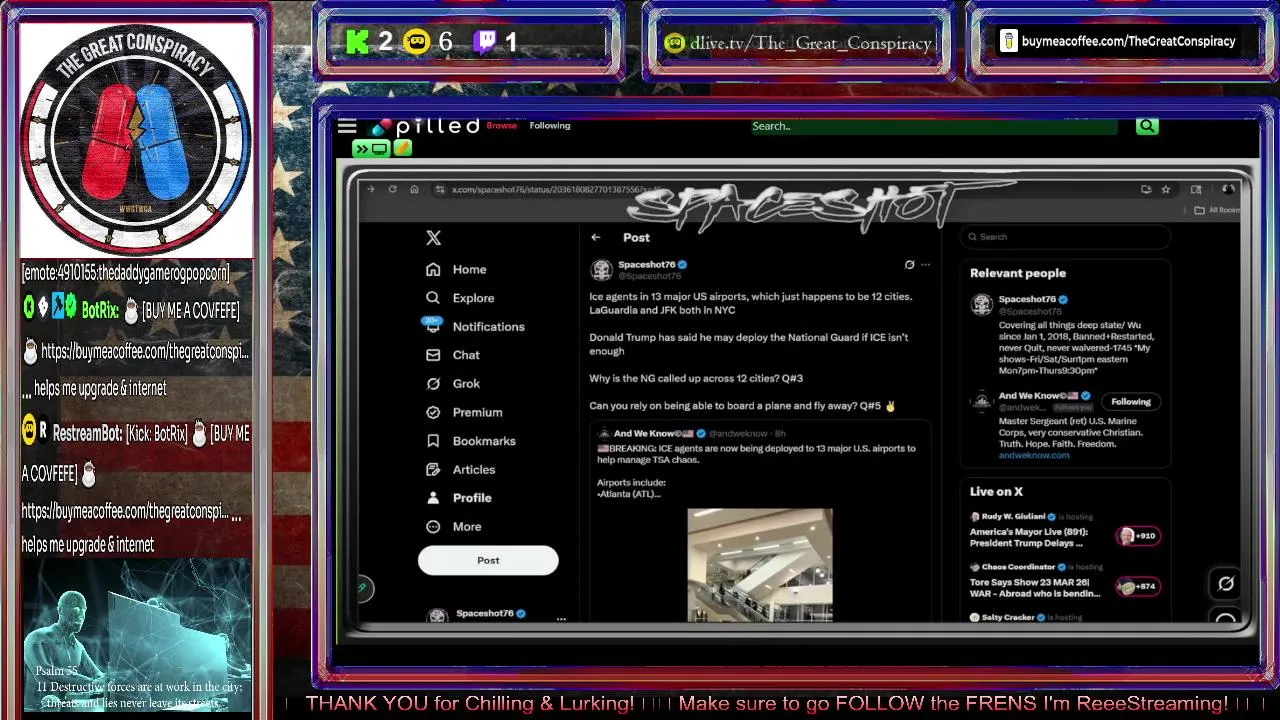Viewport: 1280px width, 720px height.
Task: Open Explore in the X sidebar
Action: 460,298
